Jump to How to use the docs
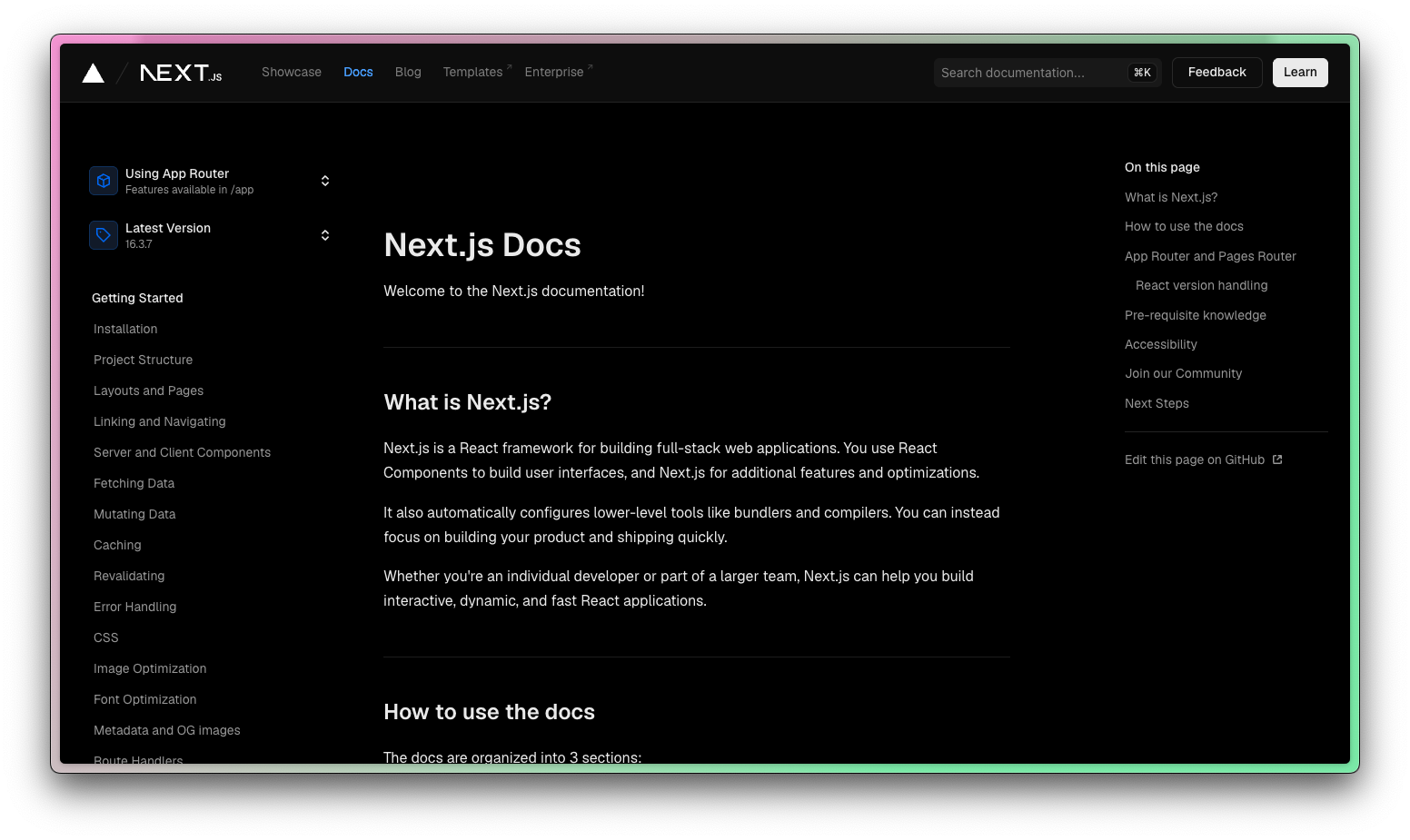1410x840 pixels. point(1184,226)
